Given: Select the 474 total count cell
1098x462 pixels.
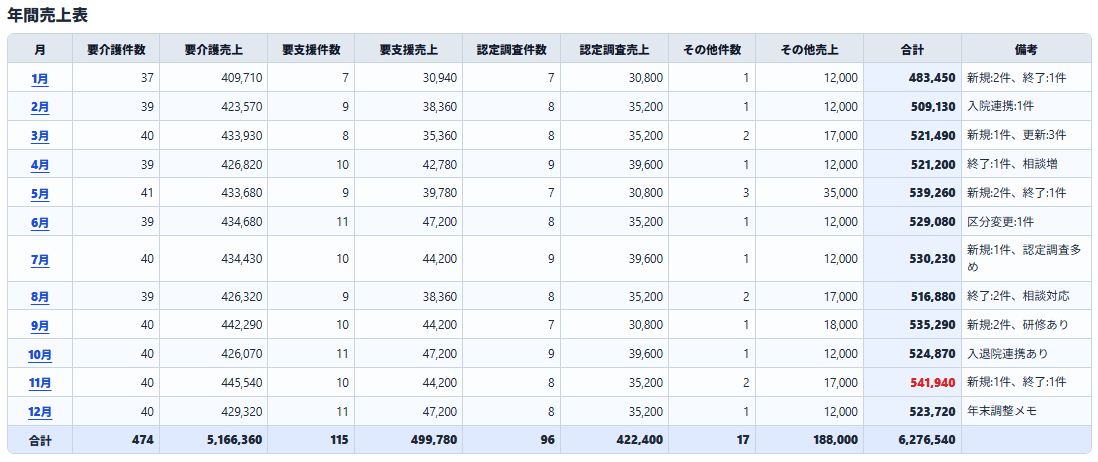Looking at the screenshot, I should [x=116, y=440].
